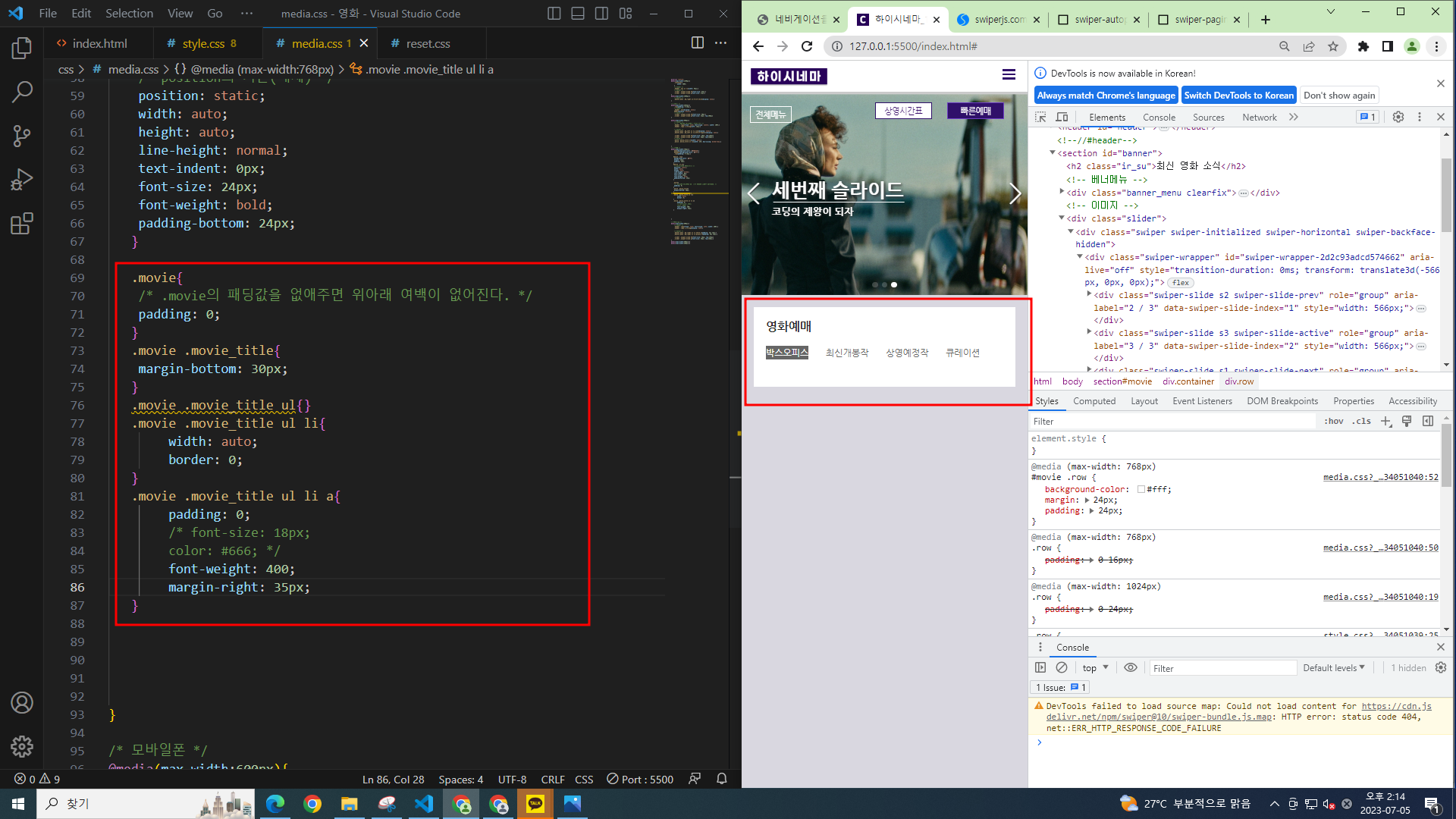Open the Computed tab in DevTools
Image resolution: width=1456 pixels, height=819 pixels.
(x=1094, y=401)
